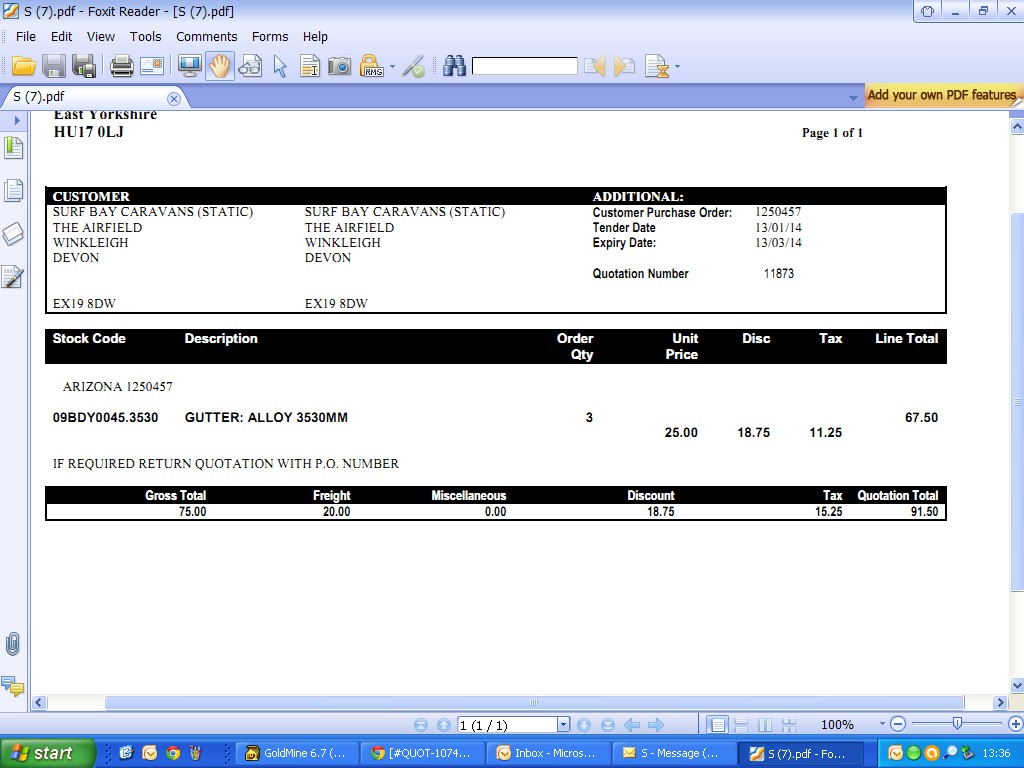Screen dimensions: 1024x768
Task: Select the Select Text tool
Action: (310, 67)
